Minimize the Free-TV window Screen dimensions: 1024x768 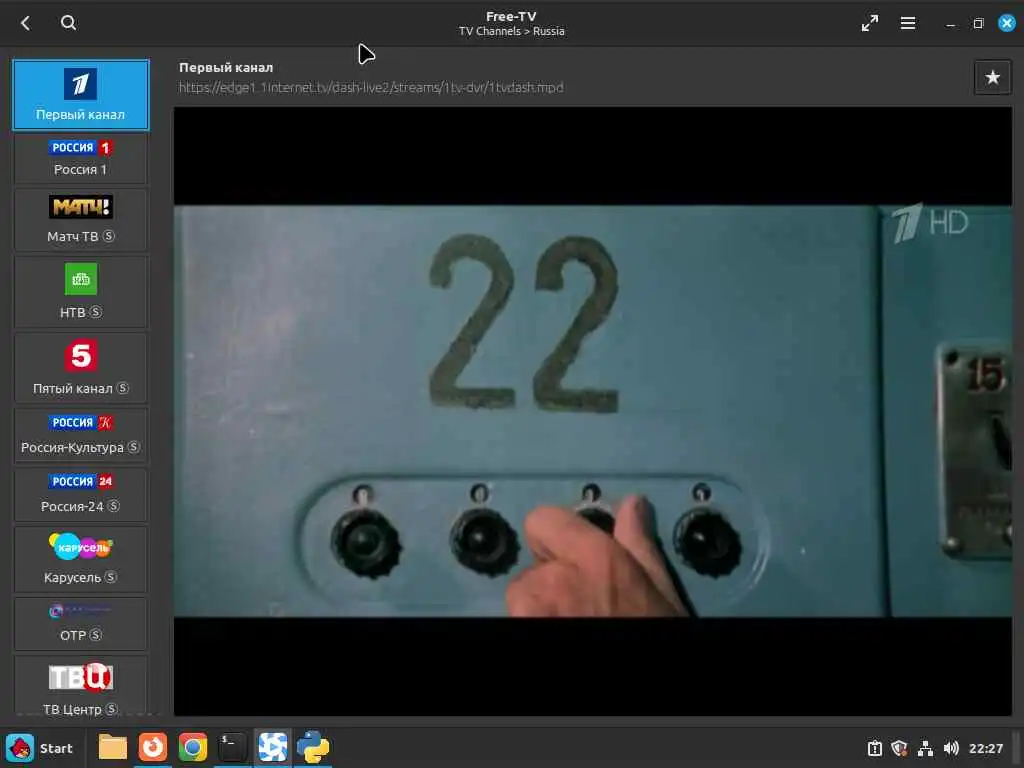(950, 24)
